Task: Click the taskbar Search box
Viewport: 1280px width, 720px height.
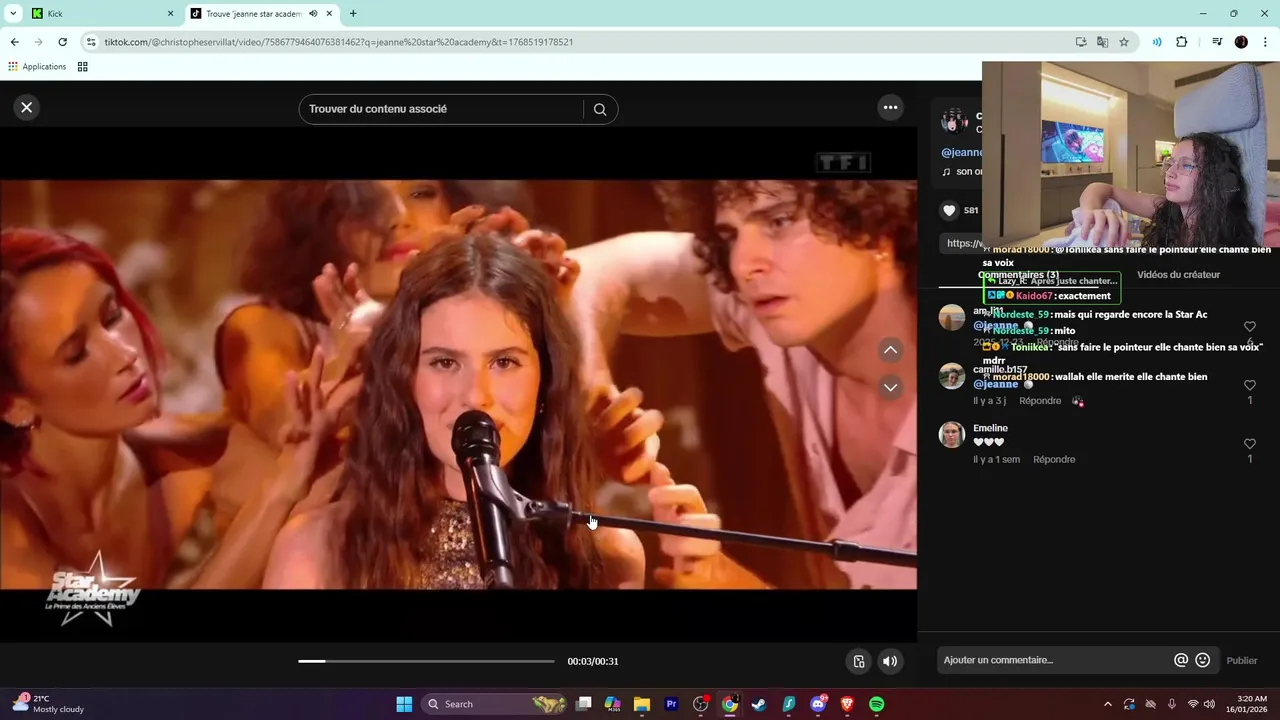Action: pyautogui.click(x=495, y=704)
